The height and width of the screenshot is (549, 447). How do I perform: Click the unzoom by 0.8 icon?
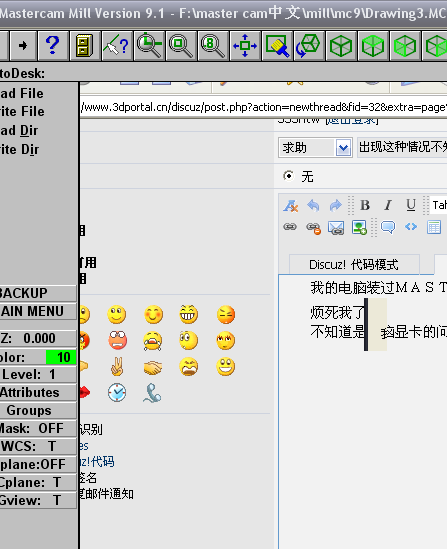213,46
